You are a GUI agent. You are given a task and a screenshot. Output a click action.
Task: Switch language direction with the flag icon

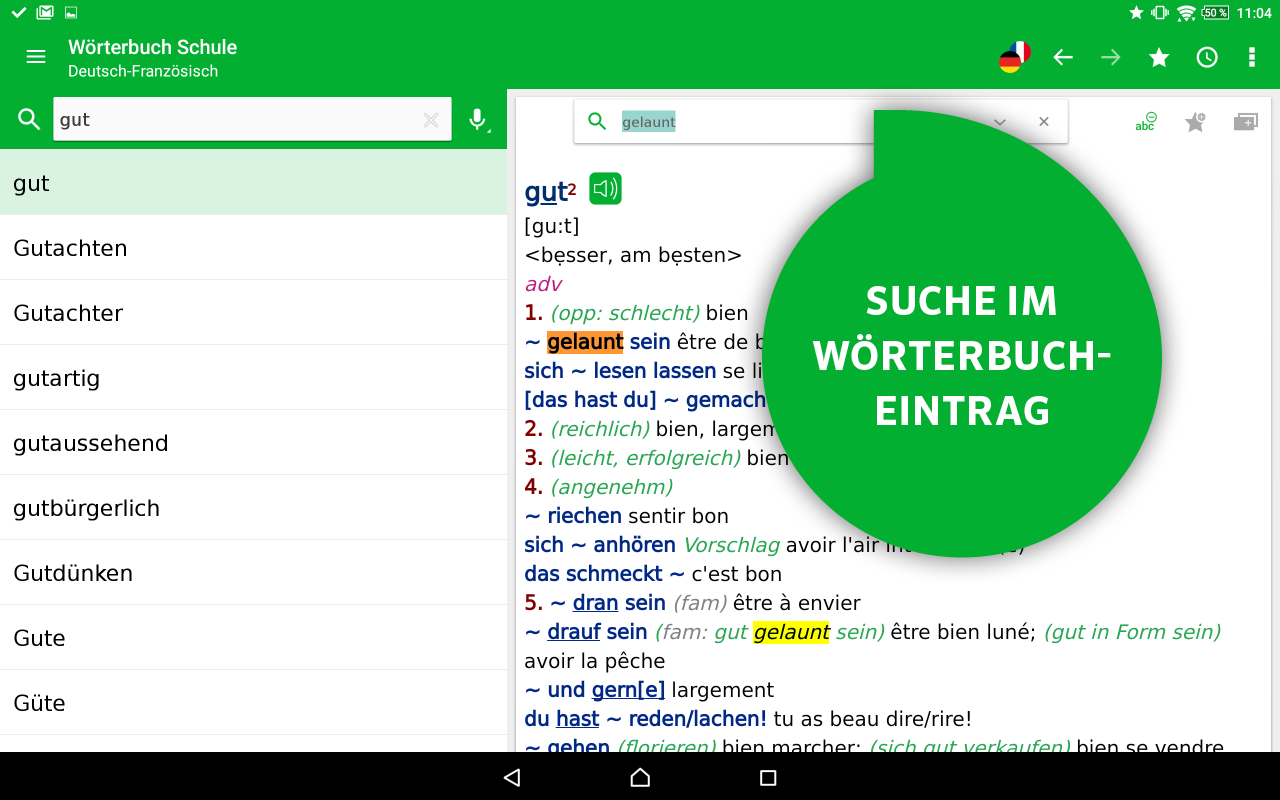(x=1014, y=57)
